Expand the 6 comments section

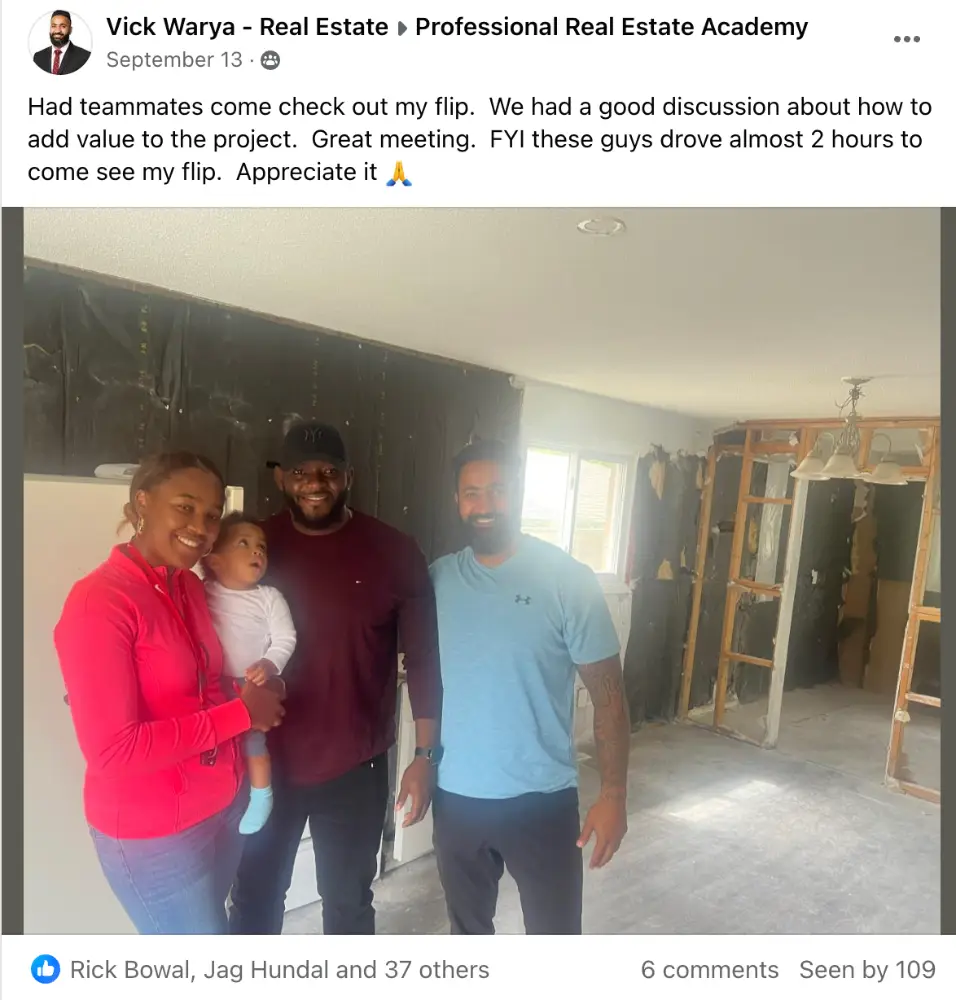coord(710,969)
